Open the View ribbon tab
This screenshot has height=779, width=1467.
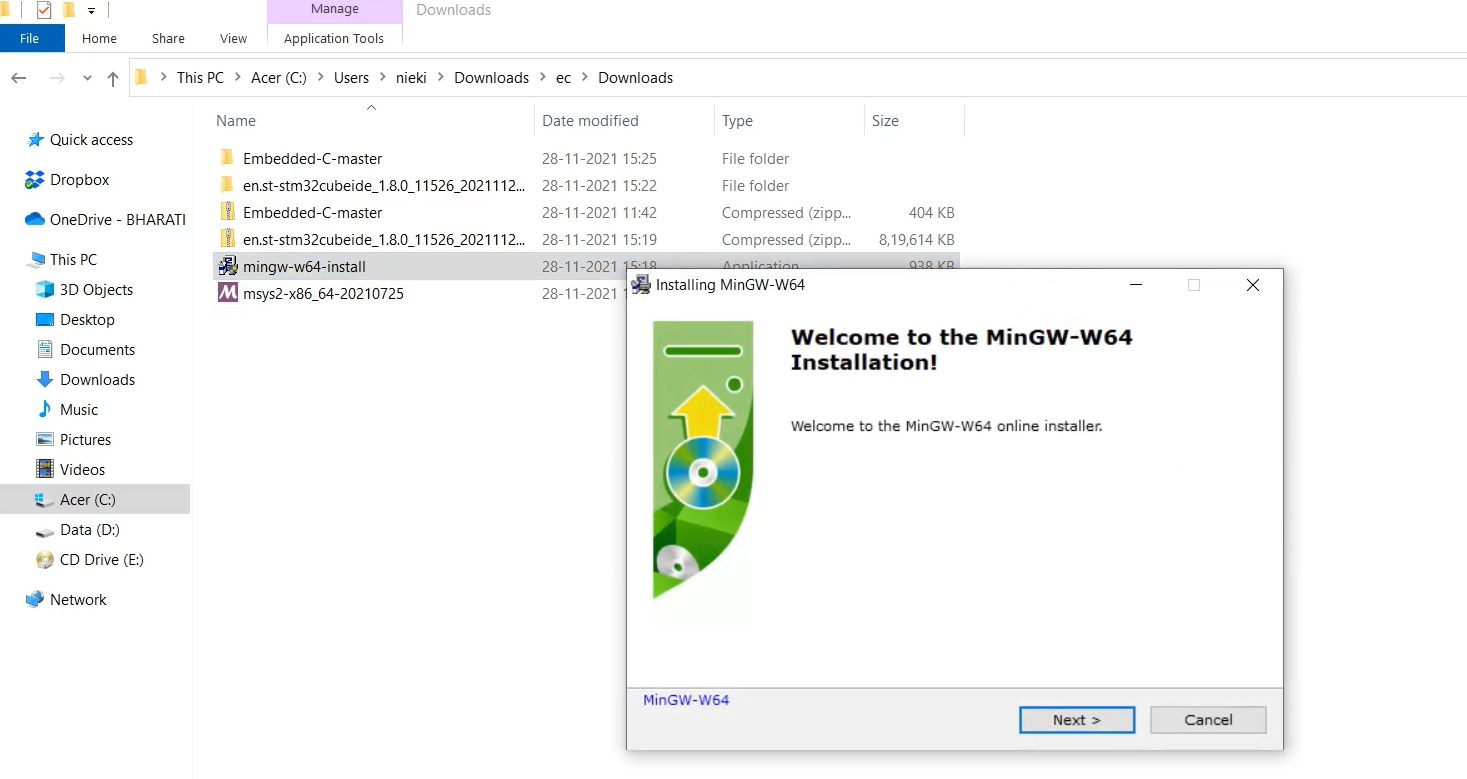click(x=233, y=38)
